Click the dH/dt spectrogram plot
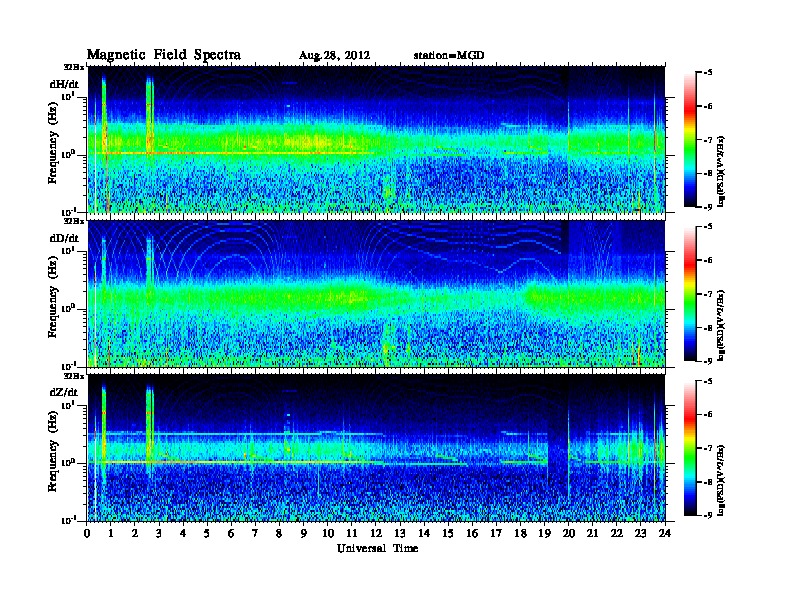The height and width of the screenshot is (612, 792). click(x=376, y=139)
